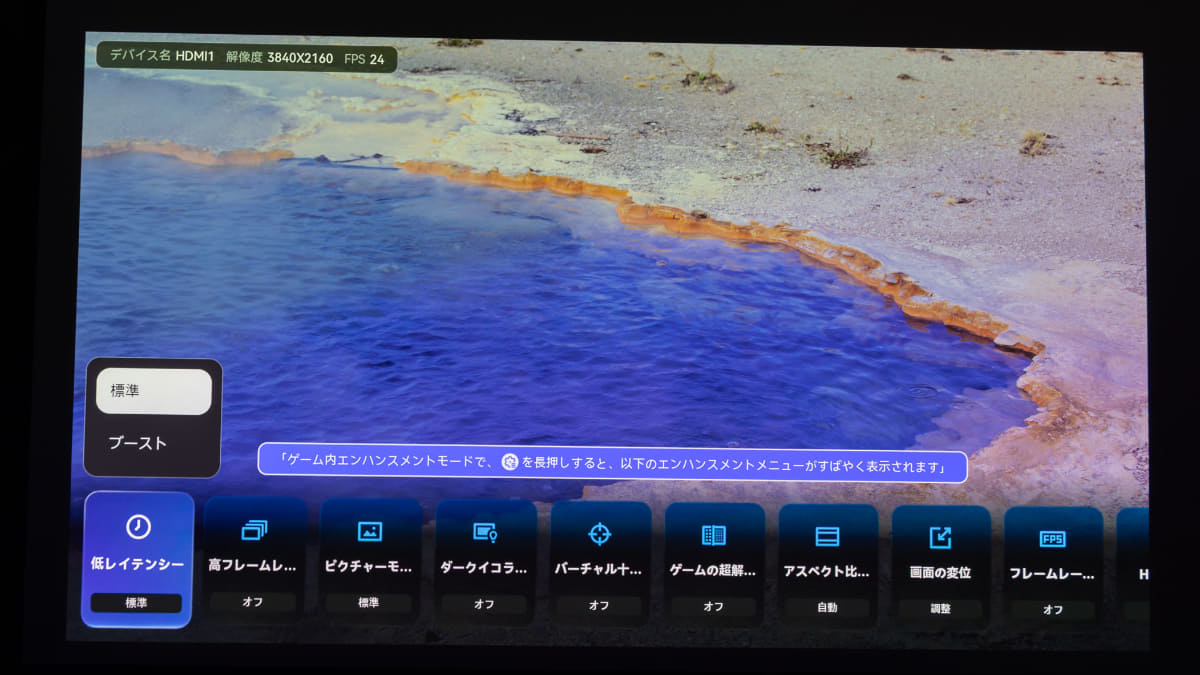Select the フレームレート FPS icon
Image resolution: width=1200 pixels, height=675 pixels.
point(1052,539)
